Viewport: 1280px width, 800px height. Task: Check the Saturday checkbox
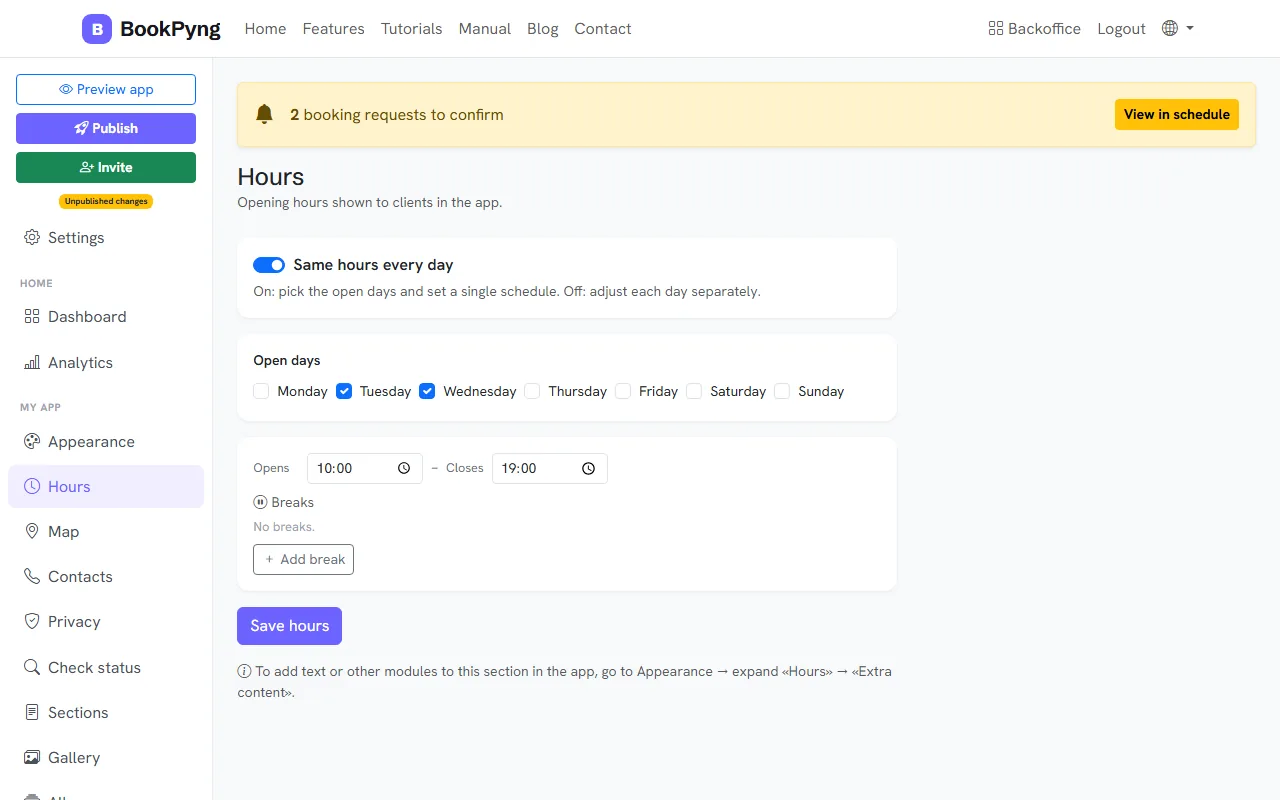click(x=694, y=391)
